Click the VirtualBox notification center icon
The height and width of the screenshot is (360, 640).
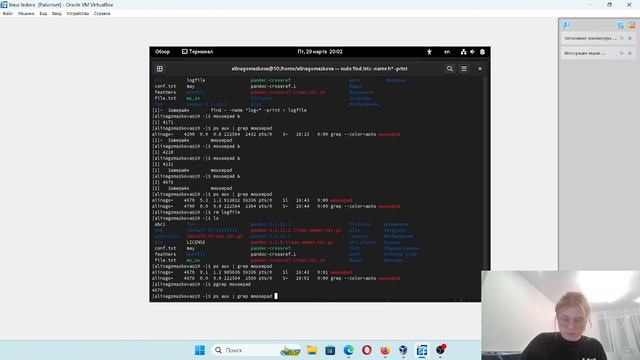[566, 25]
